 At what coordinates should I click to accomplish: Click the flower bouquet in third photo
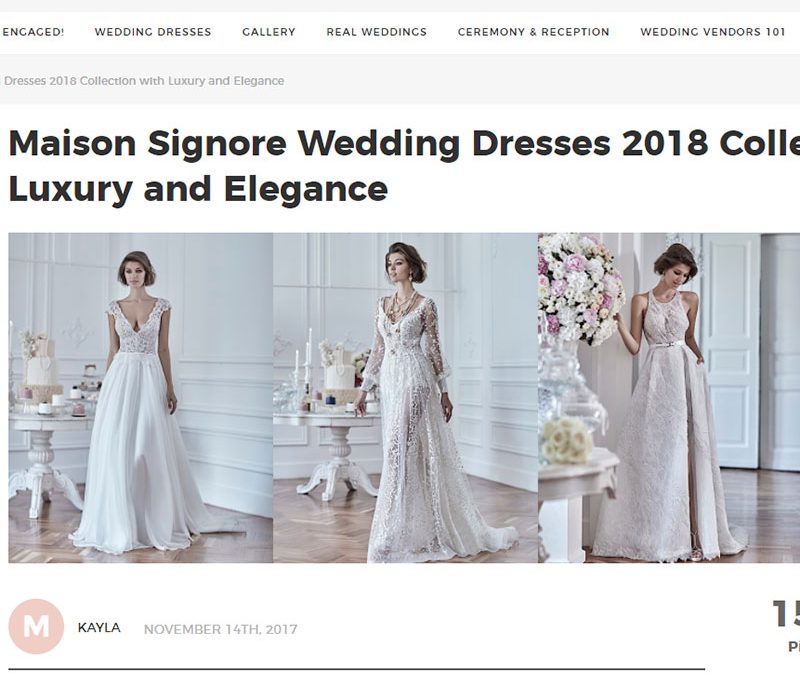point(580,287)
